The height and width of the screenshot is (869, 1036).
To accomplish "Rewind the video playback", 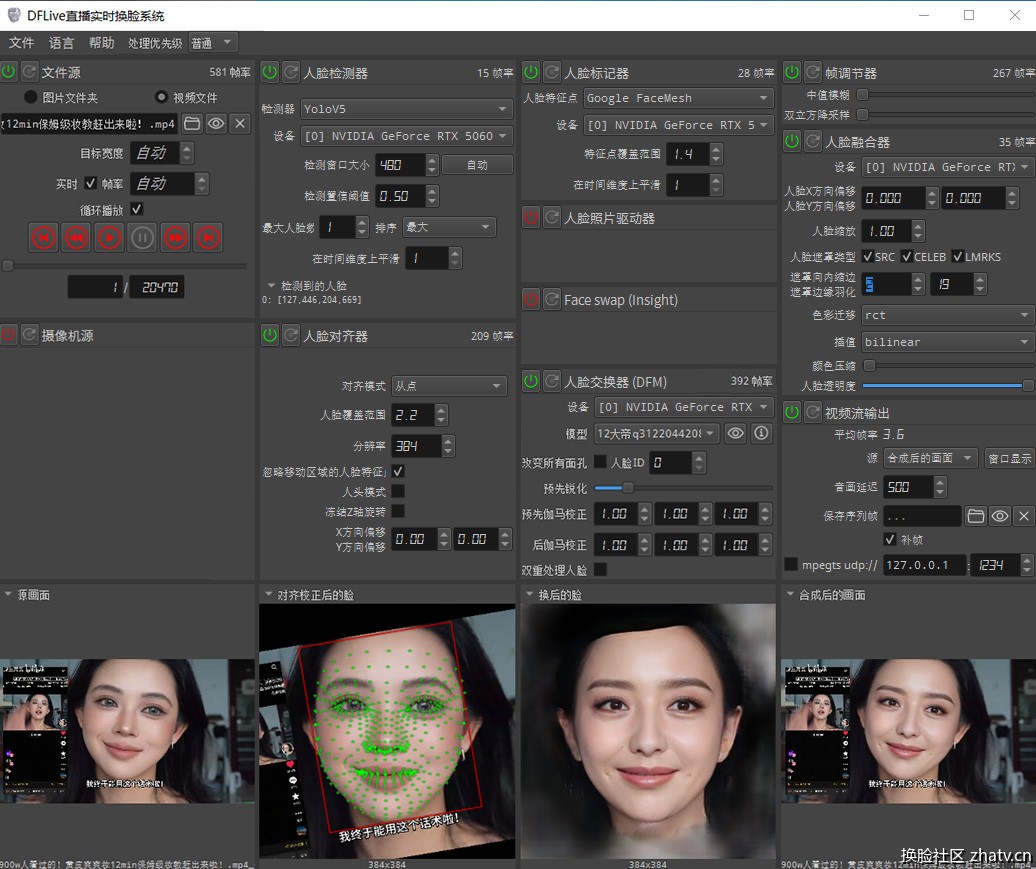I will pos(77,237).
